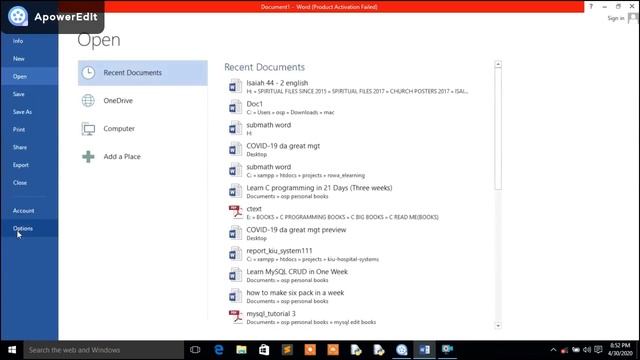Viewport: 640px width, 360px height.
Task: Click the volume speaker tray icon
Action: click(x=587, y=350)
